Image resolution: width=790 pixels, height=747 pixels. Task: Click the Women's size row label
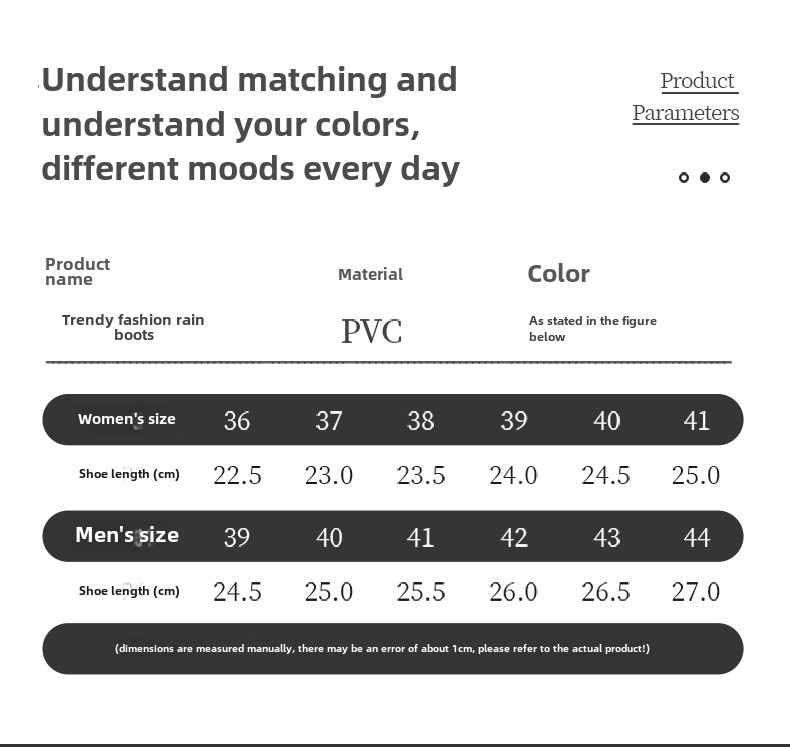click(126, 419)
